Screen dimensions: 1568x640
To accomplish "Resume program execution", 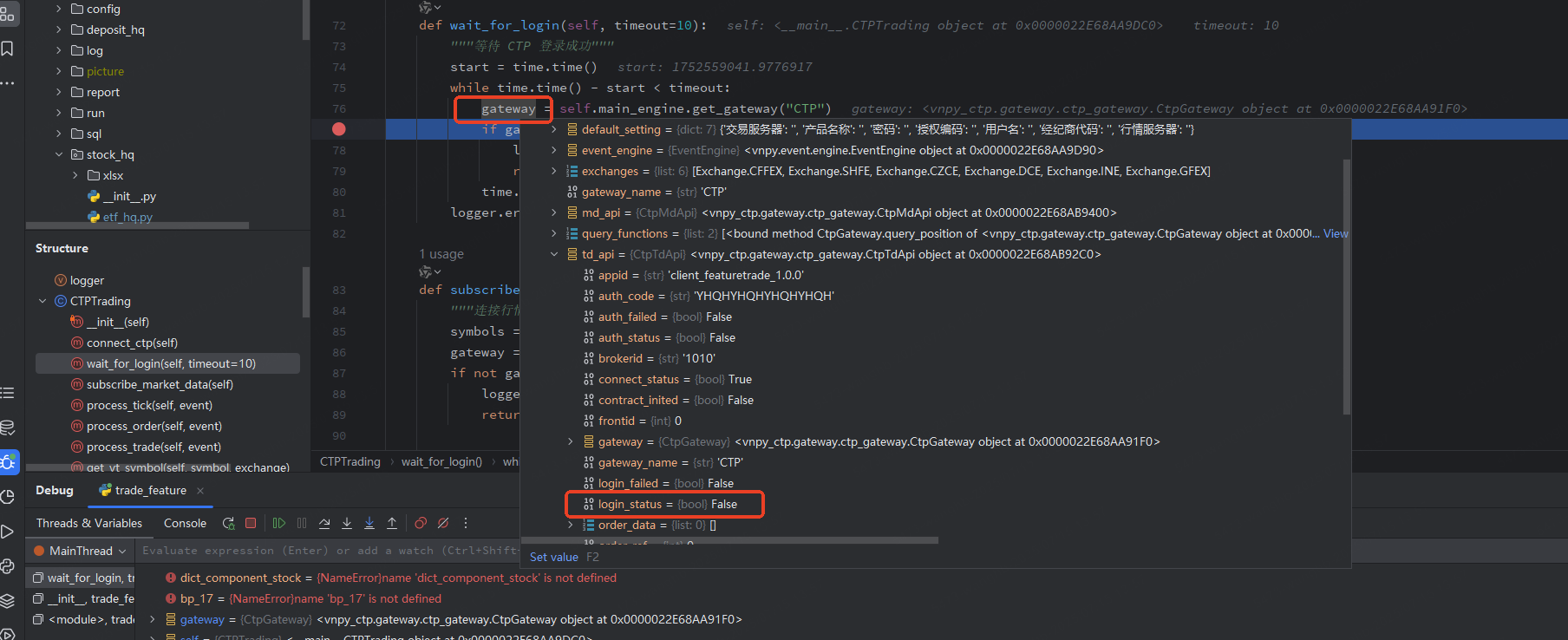I will pyautogui.click(x=279, y=523).
